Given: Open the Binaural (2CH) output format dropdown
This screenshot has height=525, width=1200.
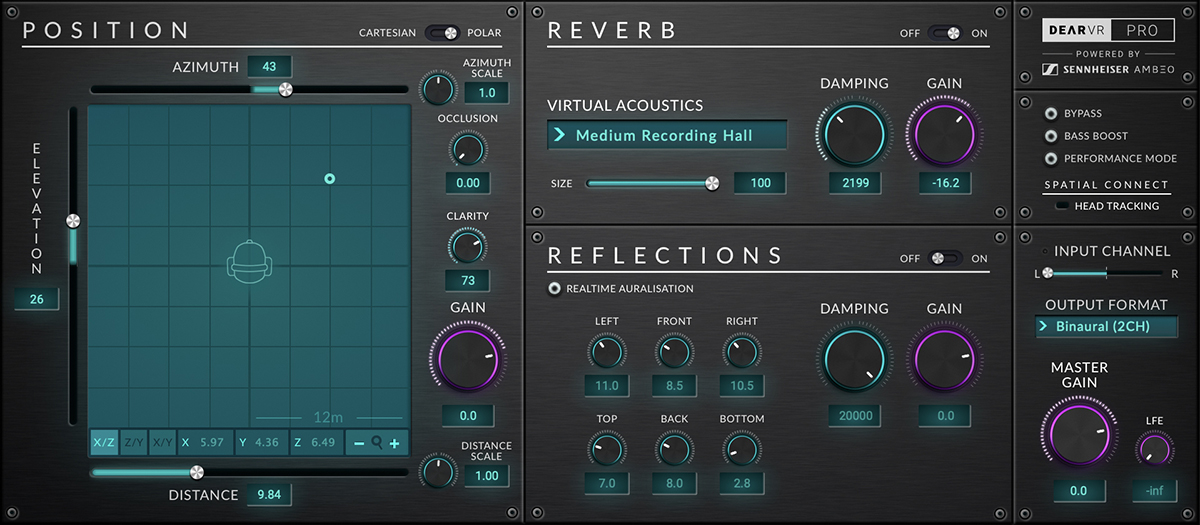Looking at the screenshot, I should point(1106,326).
